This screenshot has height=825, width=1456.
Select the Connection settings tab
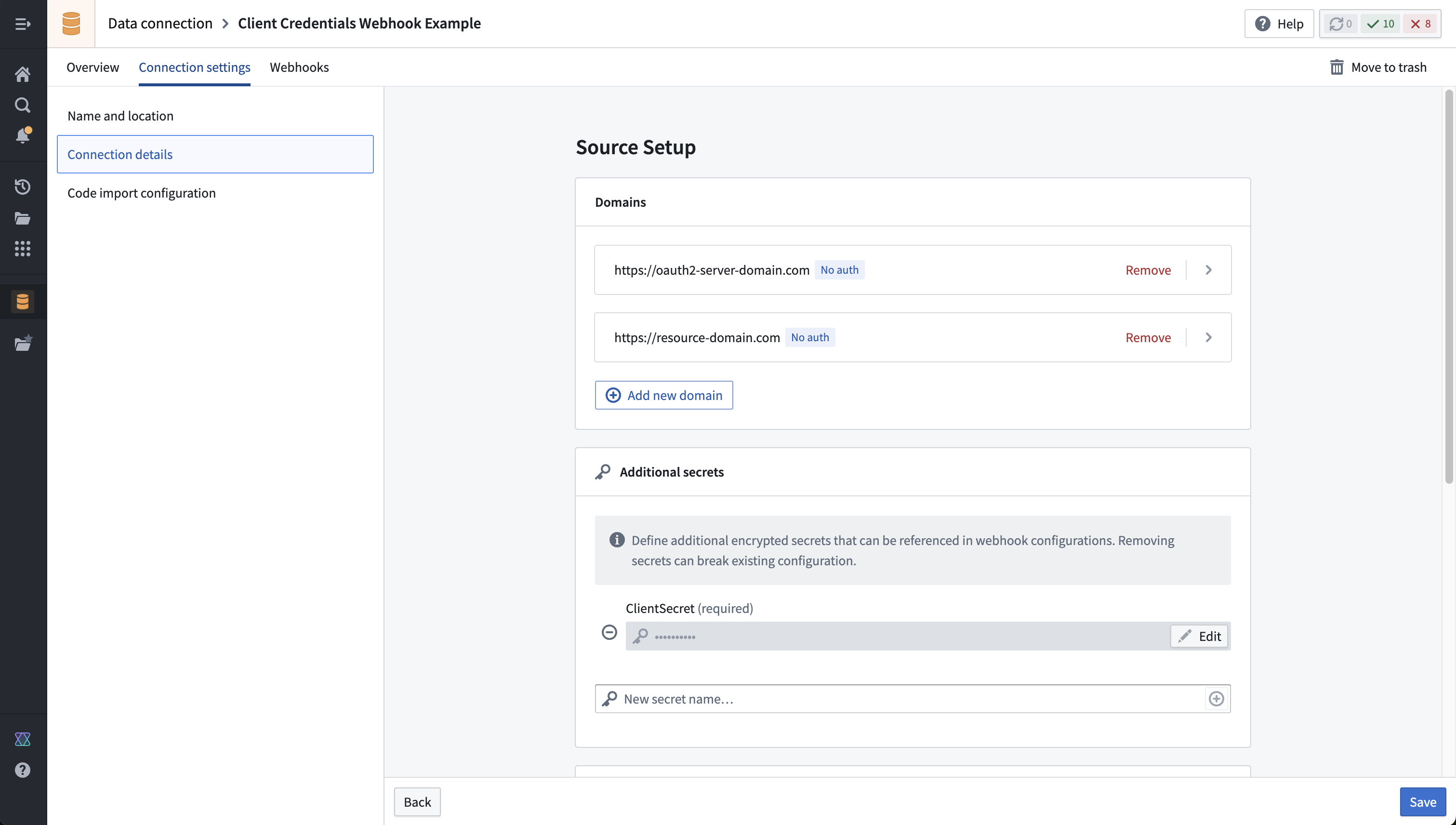click(x=194, y=67)
